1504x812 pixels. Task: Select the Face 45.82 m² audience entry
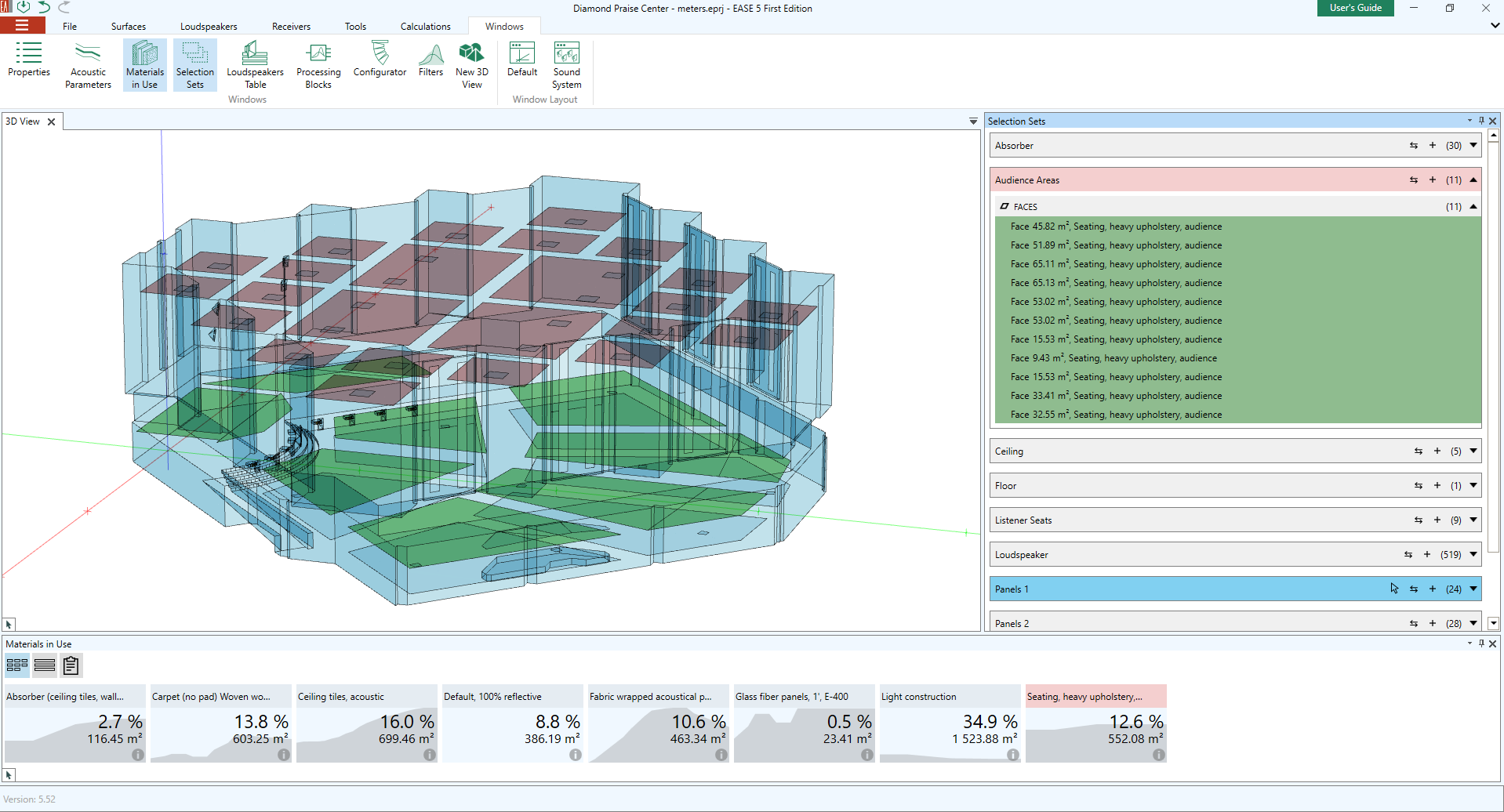pyautogui.click(x=1116, y=226)
